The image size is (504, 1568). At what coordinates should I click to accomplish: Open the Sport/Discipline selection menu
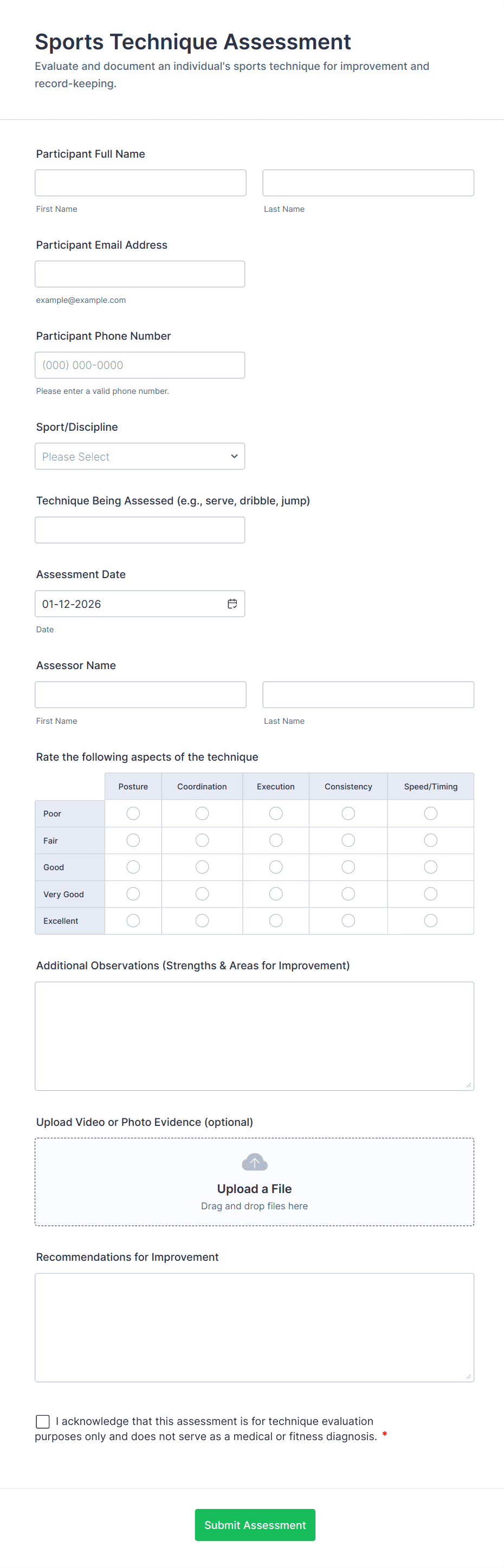click(x=140, y=456)
